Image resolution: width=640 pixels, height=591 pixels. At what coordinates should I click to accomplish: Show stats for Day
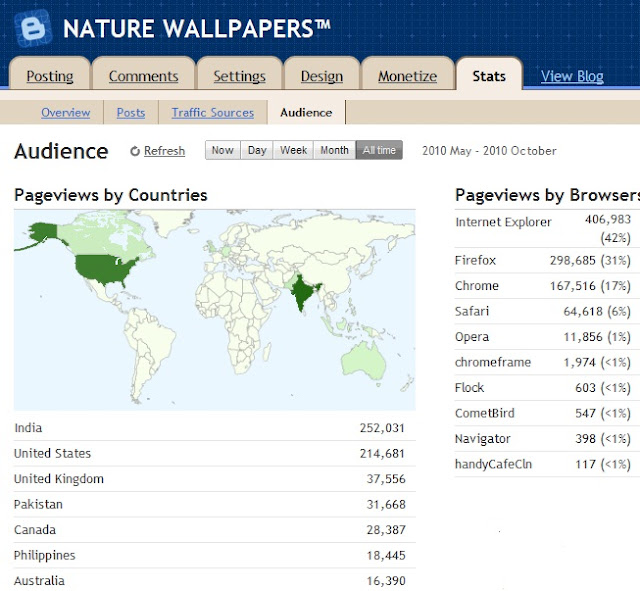[257, 150]
